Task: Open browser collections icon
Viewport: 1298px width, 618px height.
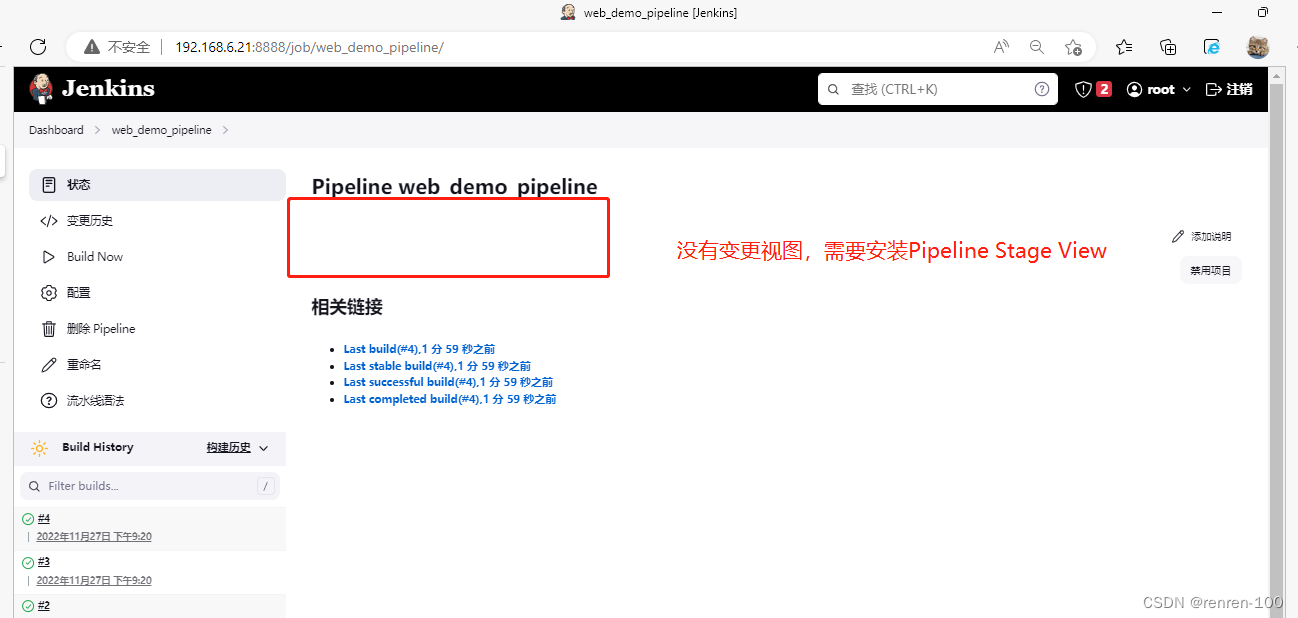Action: 1168,46
